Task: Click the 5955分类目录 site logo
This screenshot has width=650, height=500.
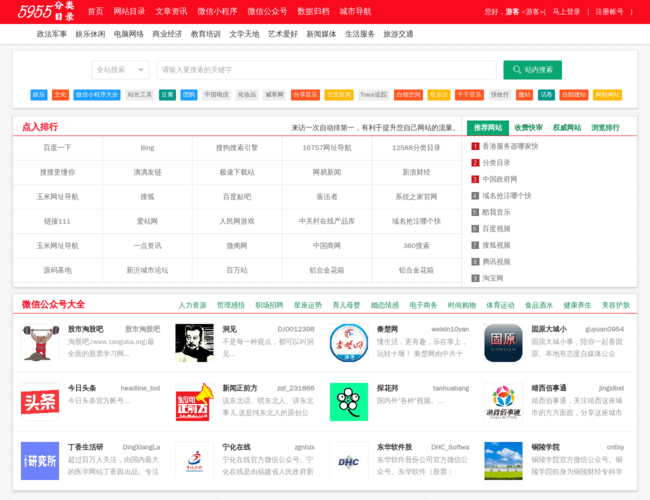Action: point(46,11)
